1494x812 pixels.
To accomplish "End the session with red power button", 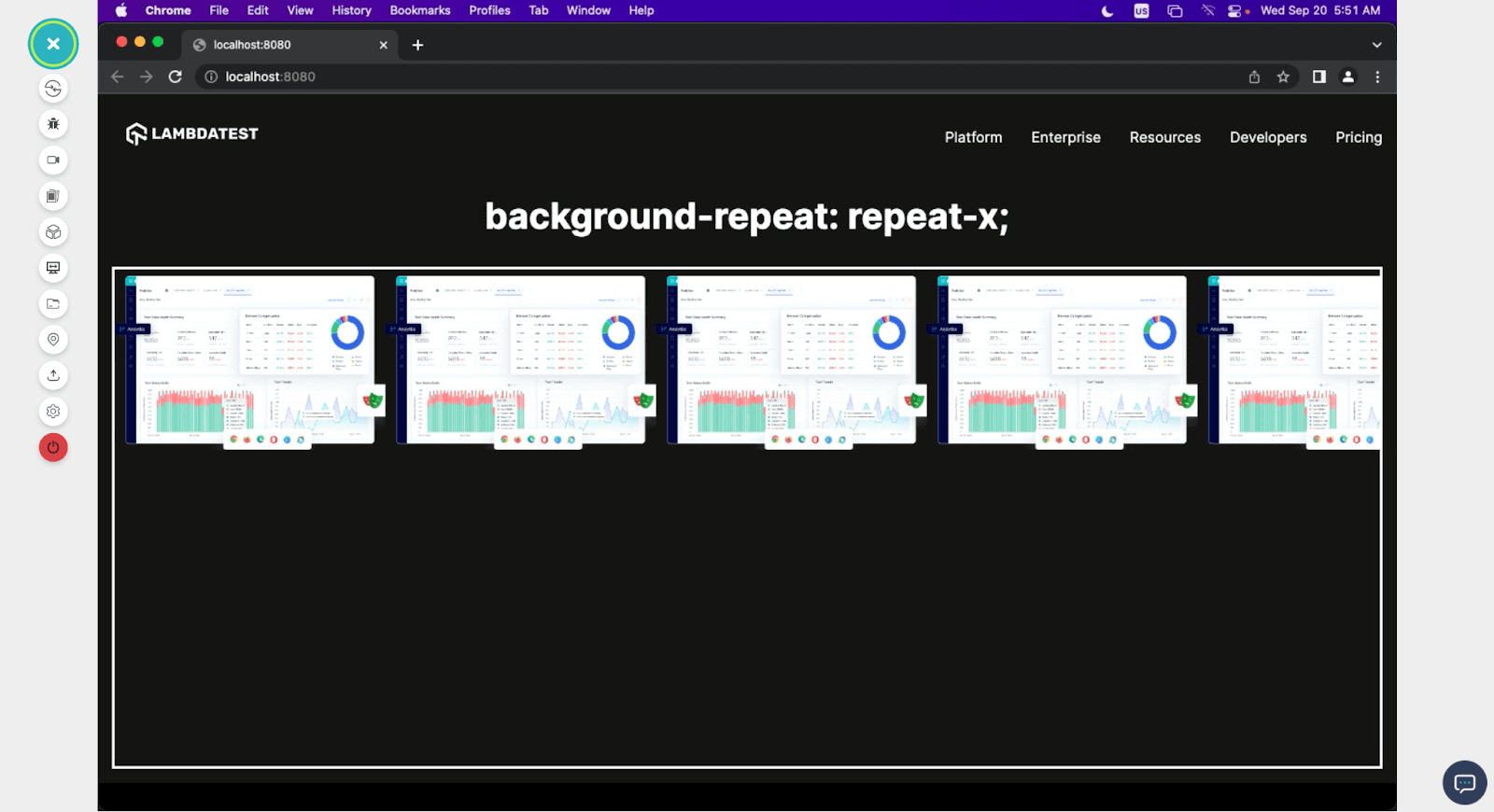I will [53, 448].
